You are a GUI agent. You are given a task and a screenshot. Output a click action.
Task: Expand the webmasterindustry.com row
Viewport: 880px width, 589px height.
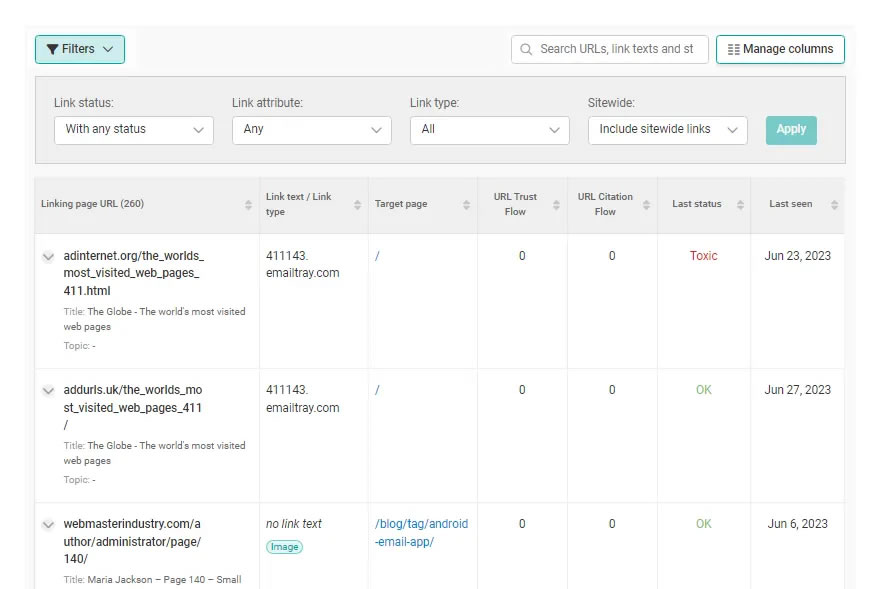[x=48, y=524]
